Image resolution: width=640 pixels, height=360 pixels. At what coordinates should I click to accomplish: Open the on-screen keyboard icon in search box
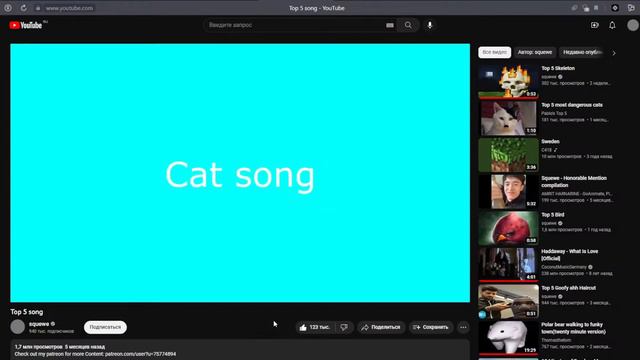pyautogui.click(x=390, y=25)
